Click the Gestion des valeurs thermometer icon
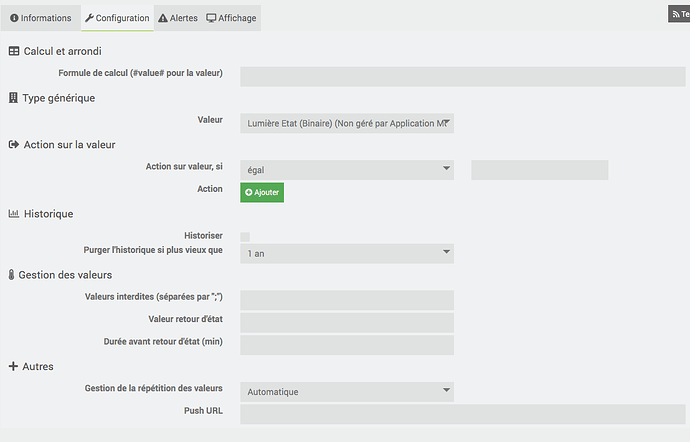The height and width of the screenshot is (442, 690). click(x=12, y=274)
